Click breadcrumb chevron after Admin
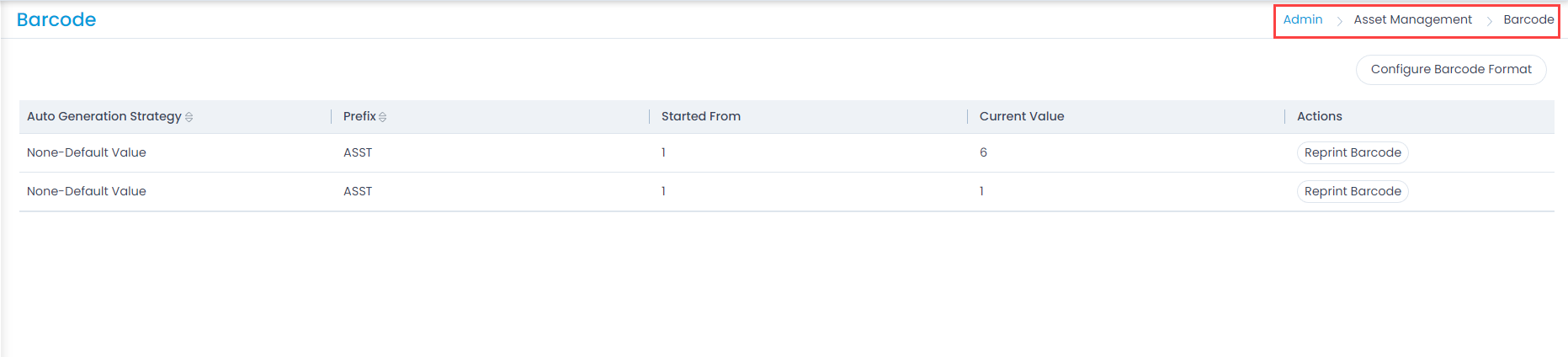The image size is (1568, 357). coord(1339,21)
